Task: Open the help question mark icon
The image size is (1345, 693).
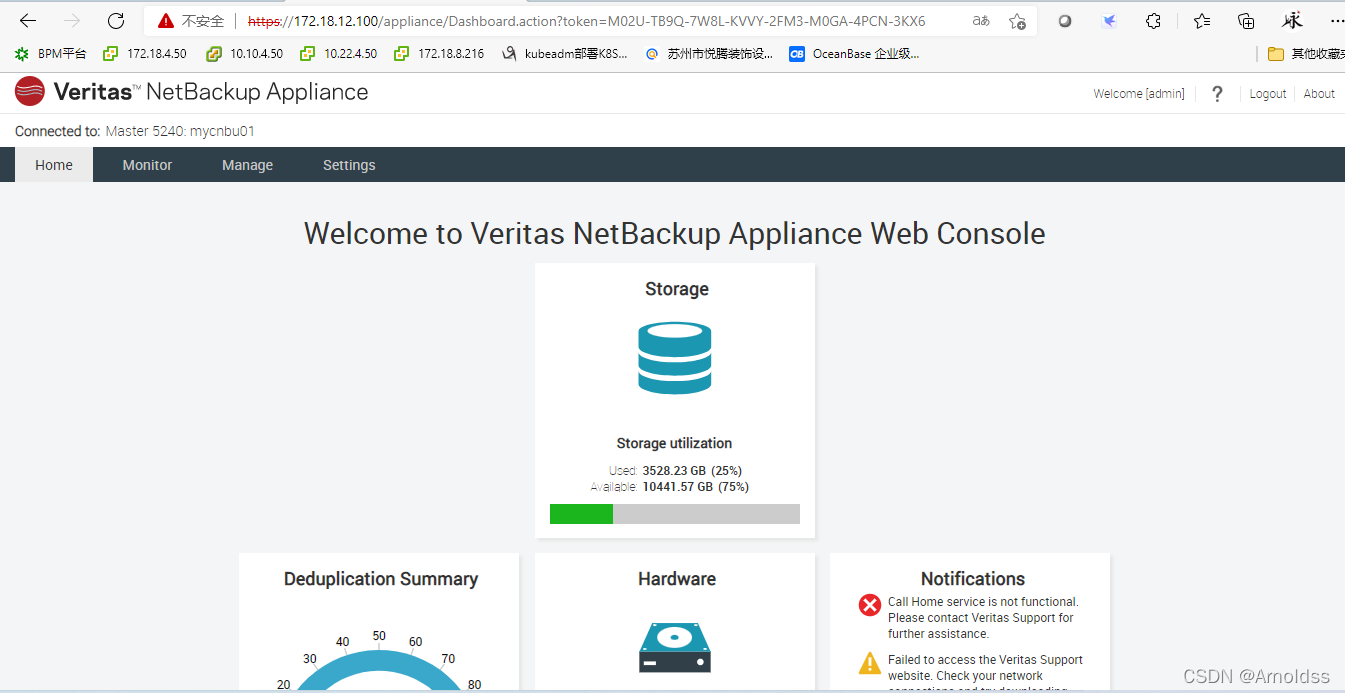Action: point(1217,93)
